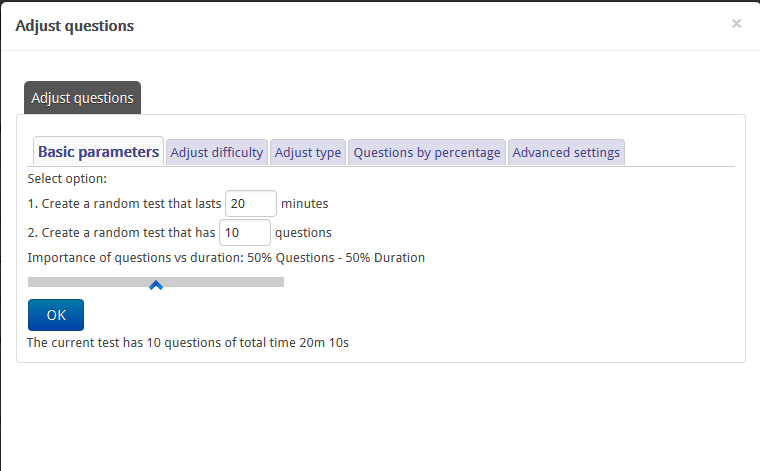Click the "Select option:" label
The width and height of the screenshot is (760, 471).
tap(67, 179)
